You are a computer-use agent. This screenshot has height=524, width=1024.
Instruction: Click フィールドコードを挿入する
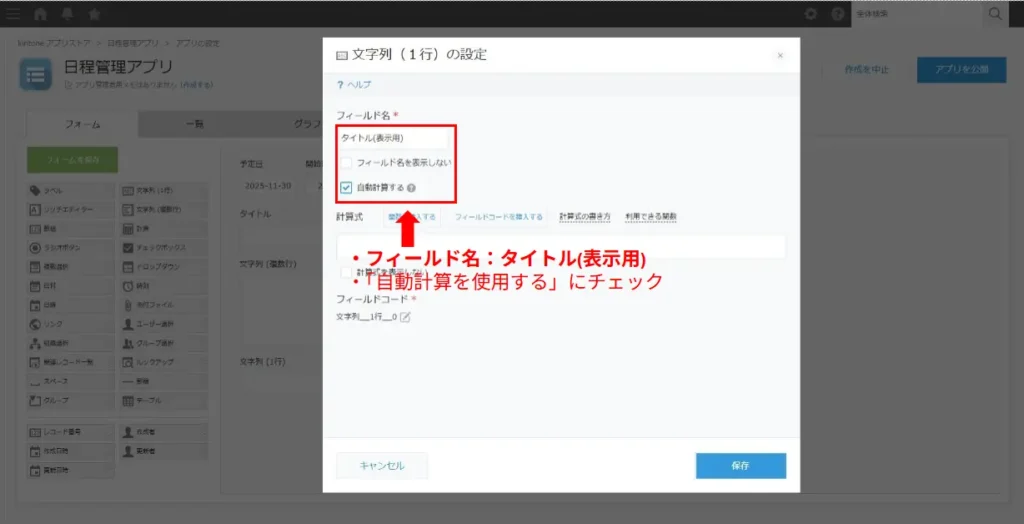pos(499,217)
